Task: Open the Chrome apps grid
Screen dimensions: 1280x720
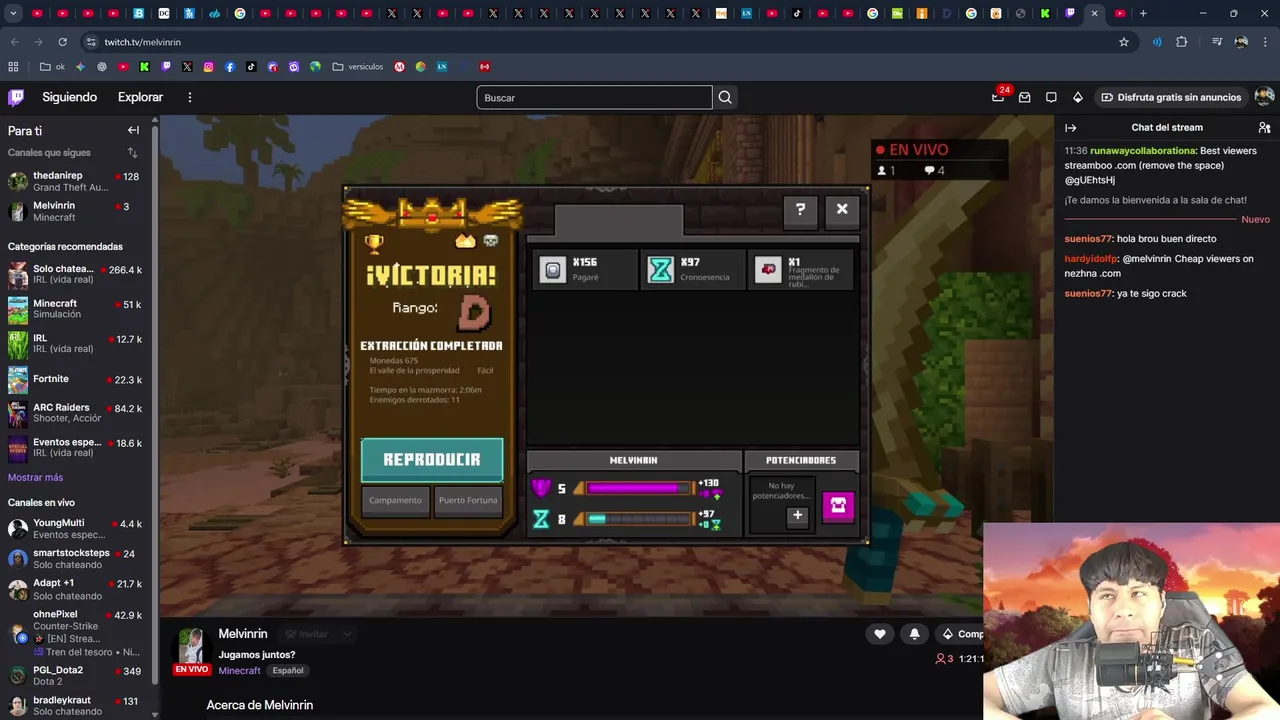Action: coord(13,67)
